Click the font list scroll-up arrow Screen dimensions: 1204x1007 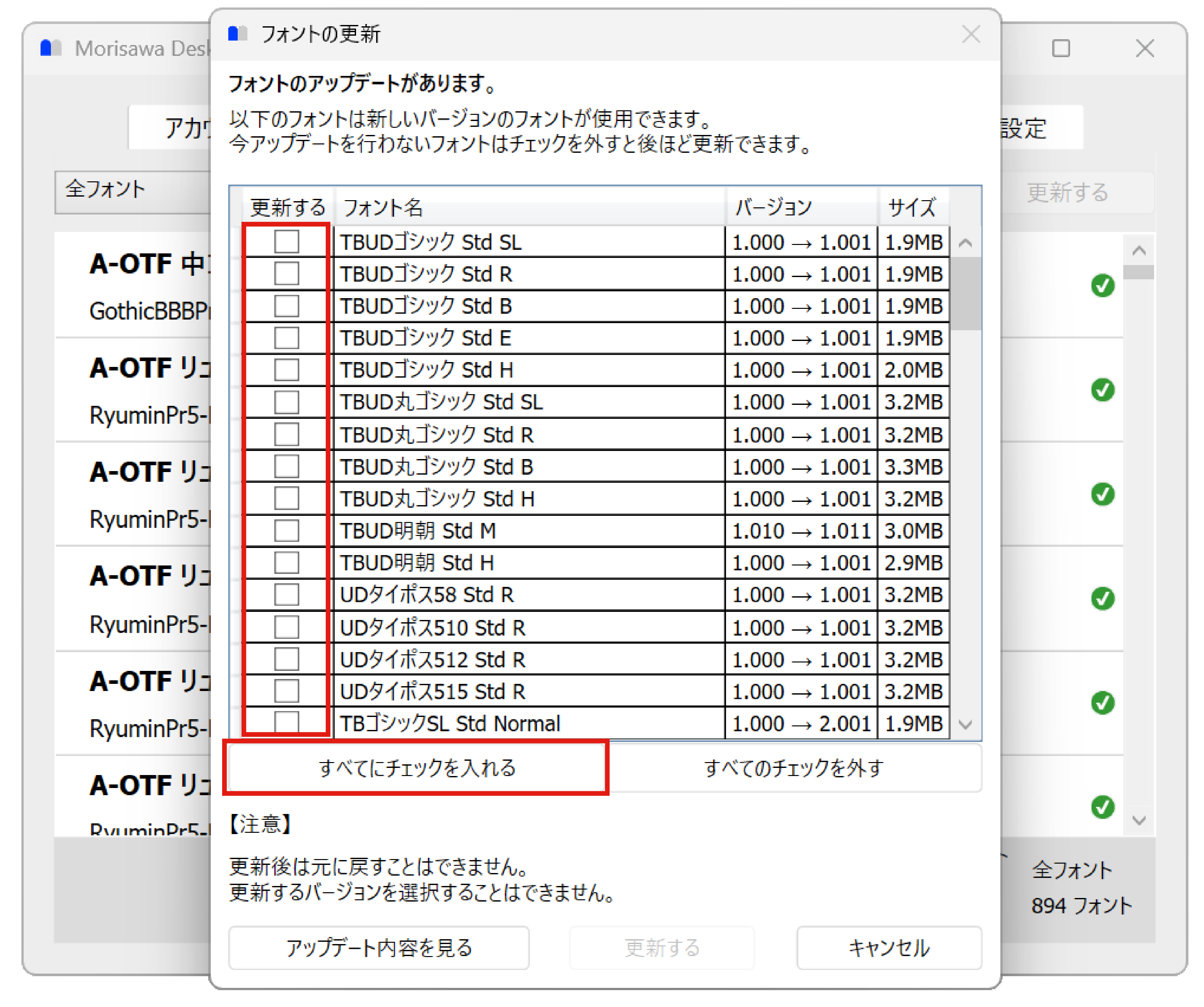click(x=966, y=243)
